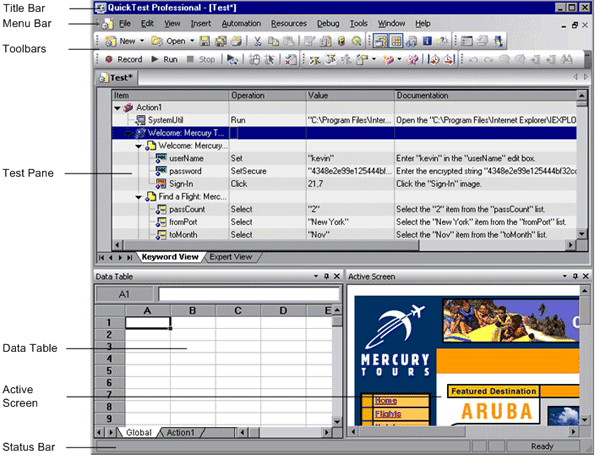Click the Missing Resources question mark icon
Screen dimensions: 600x460
click(x=443, y=41)
